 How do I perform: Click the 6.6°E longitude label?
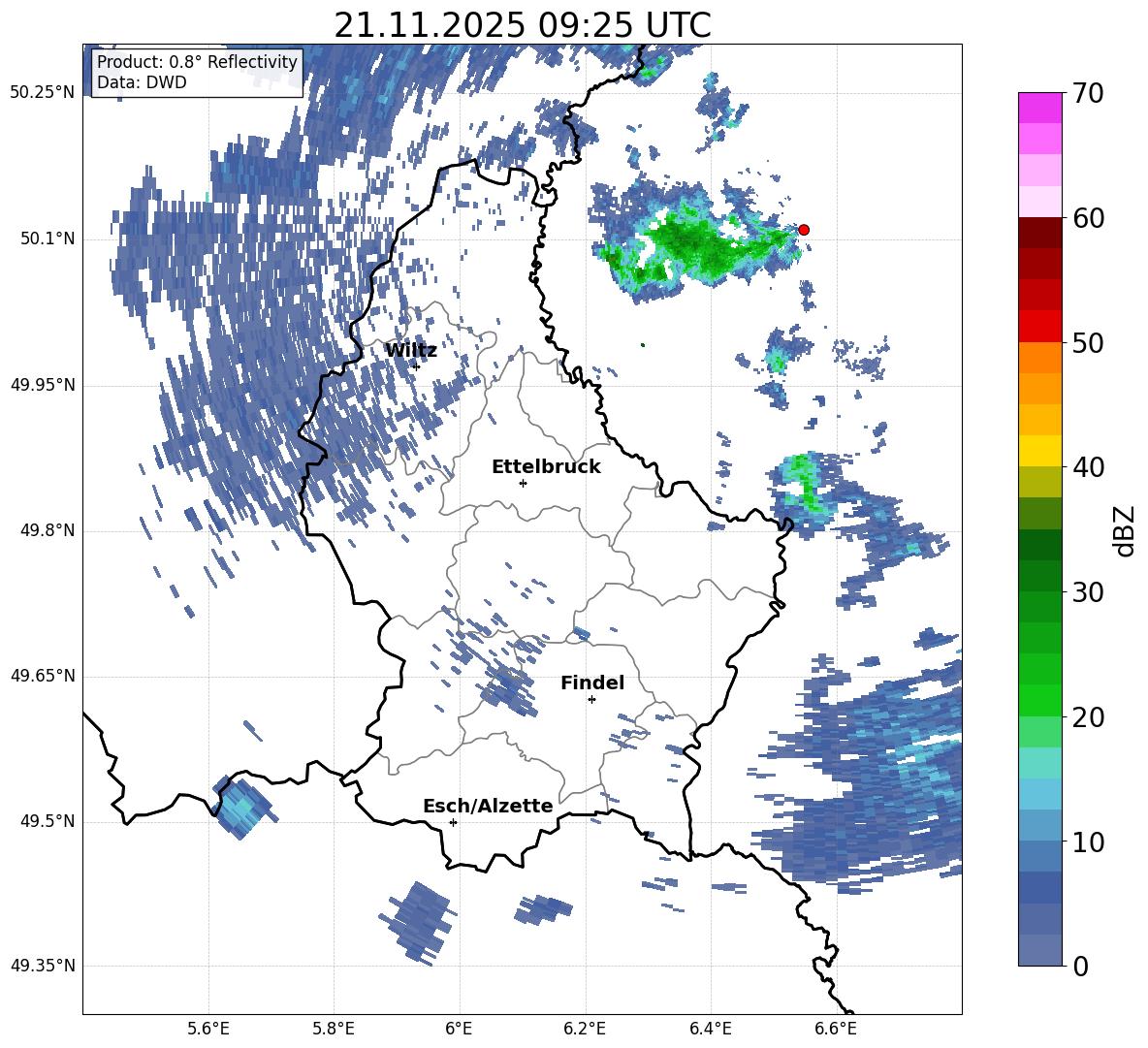[836, 1029]
